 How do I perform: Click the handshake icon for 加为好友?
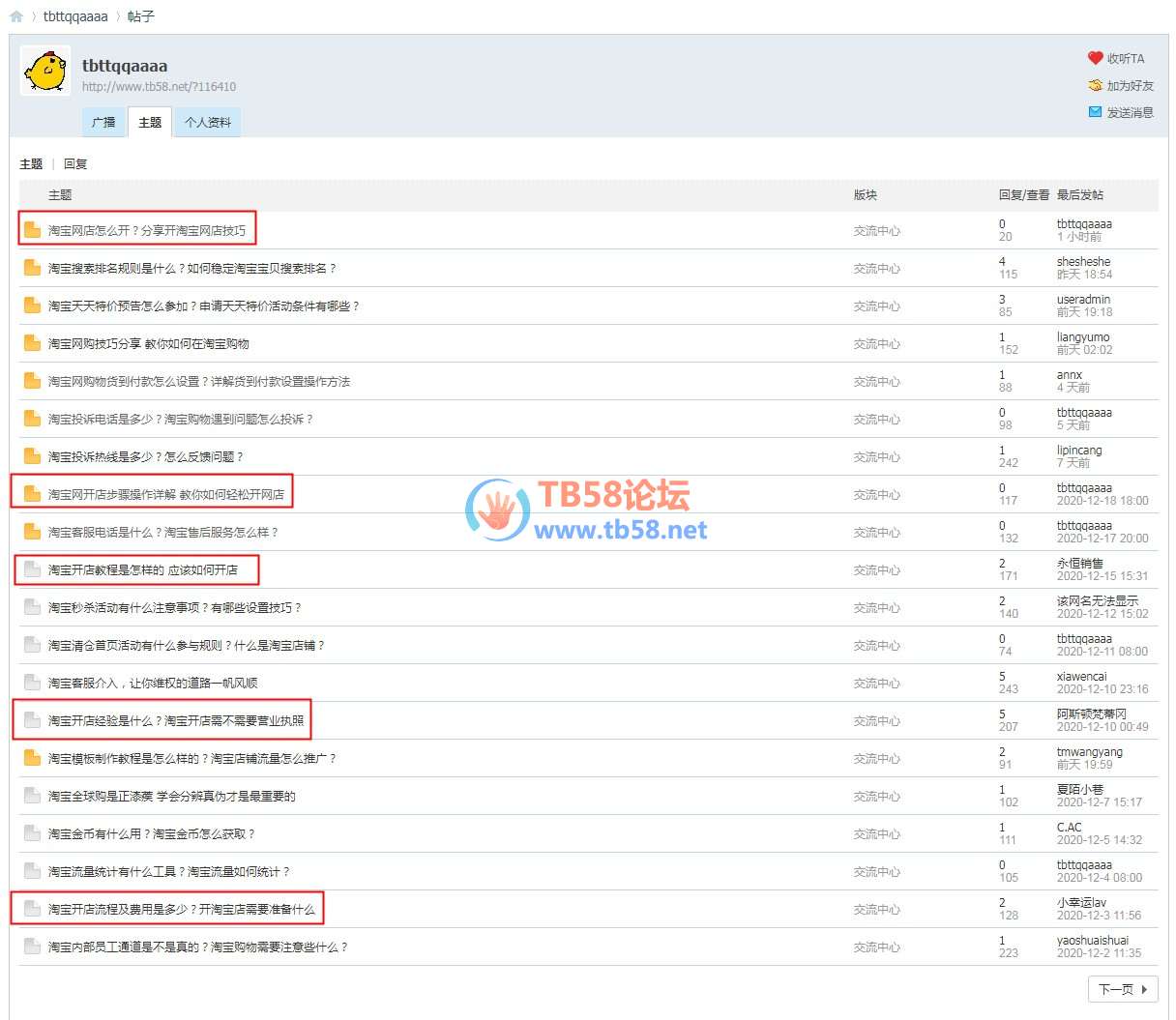tap(1095, 85)
